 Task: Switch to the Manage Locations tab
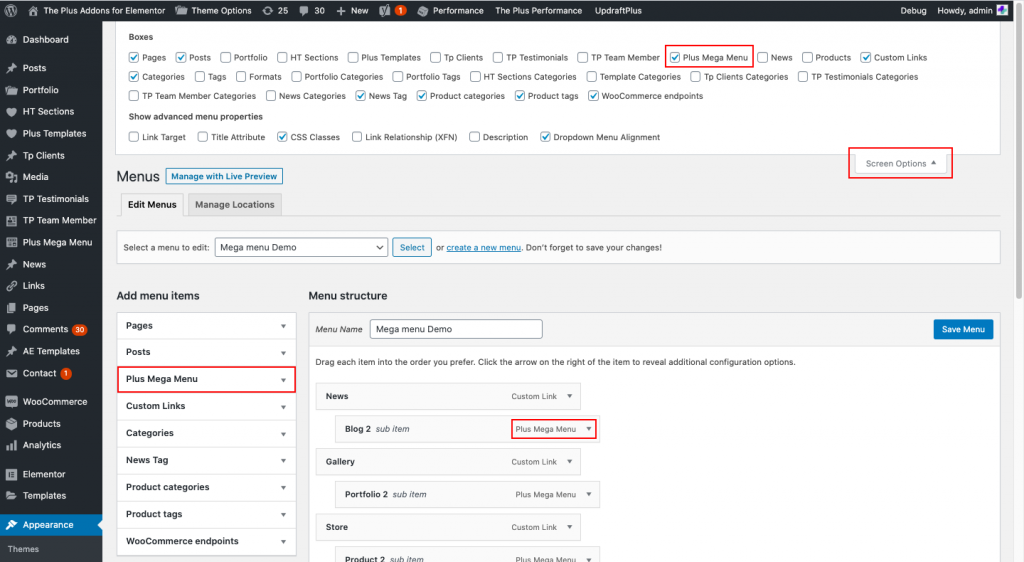tap(234, 205)
